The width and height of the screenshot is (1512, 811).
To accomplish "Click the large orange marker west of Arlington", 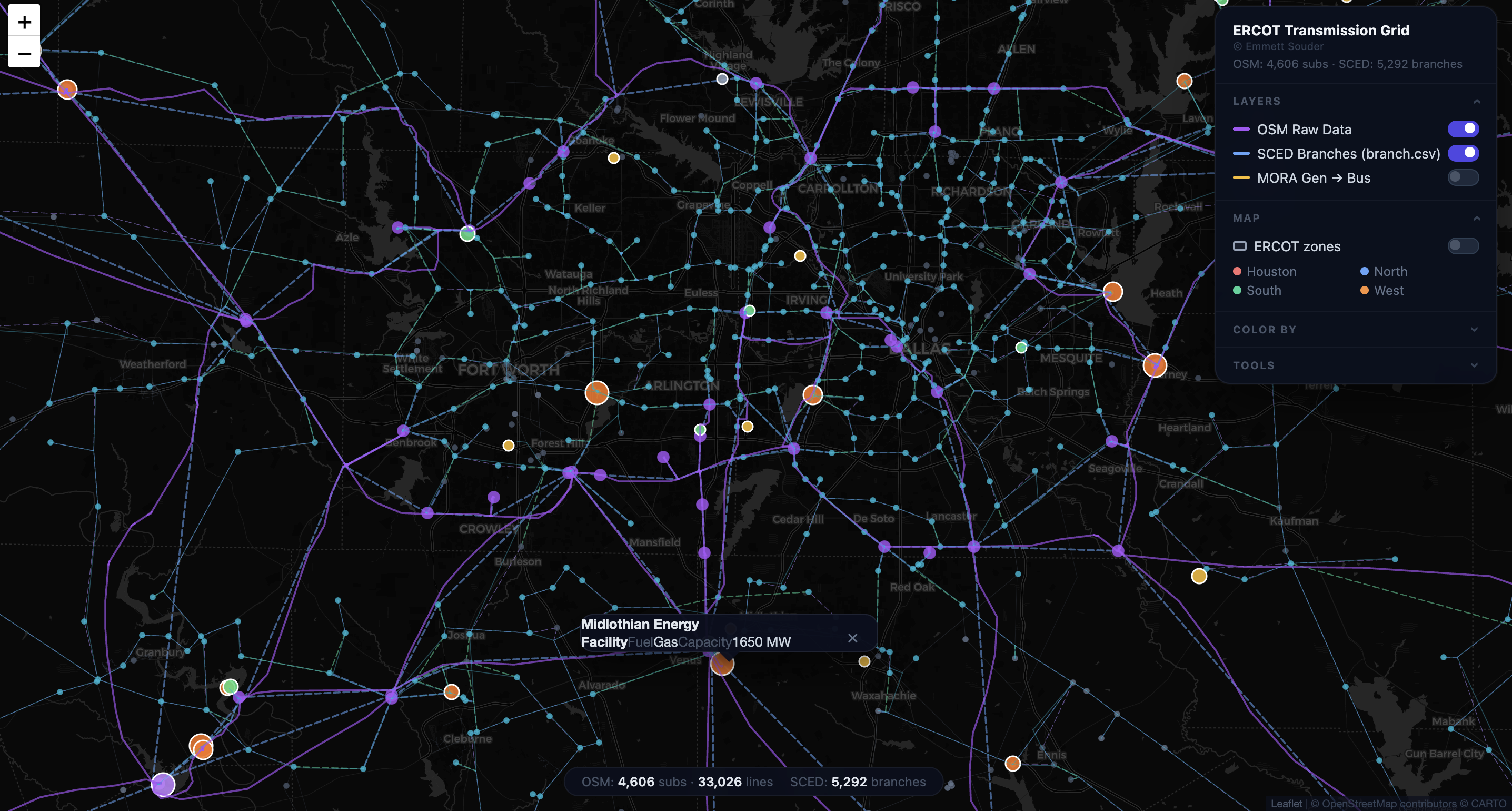I will [596, 392].
